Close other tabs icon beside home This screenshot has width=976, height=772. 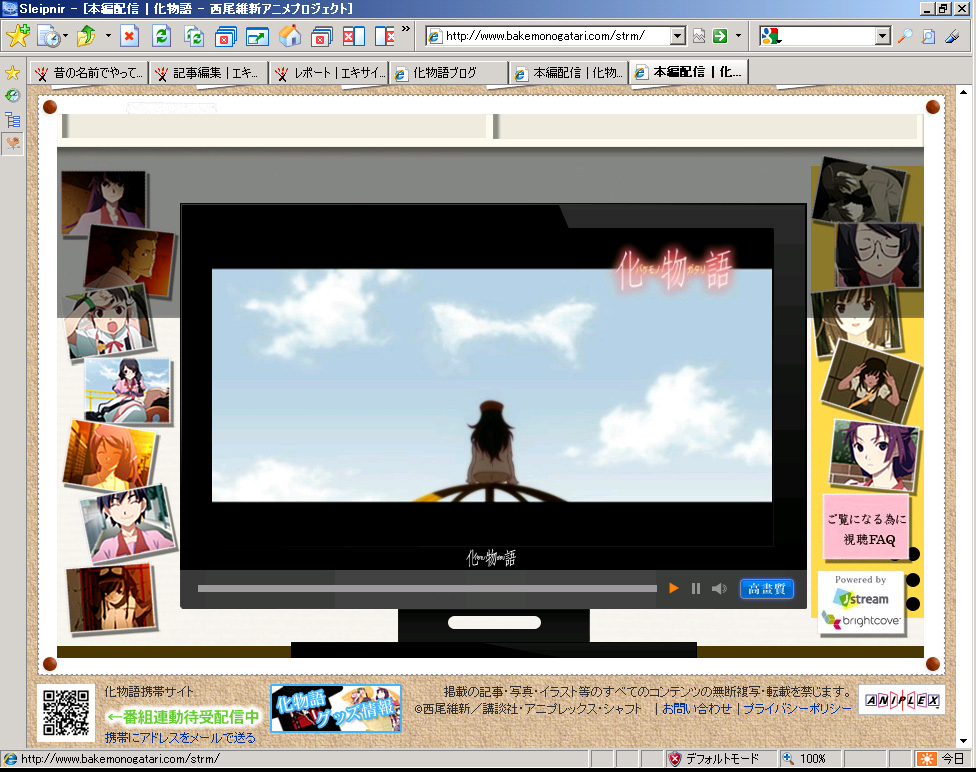[x=321, y=36]
